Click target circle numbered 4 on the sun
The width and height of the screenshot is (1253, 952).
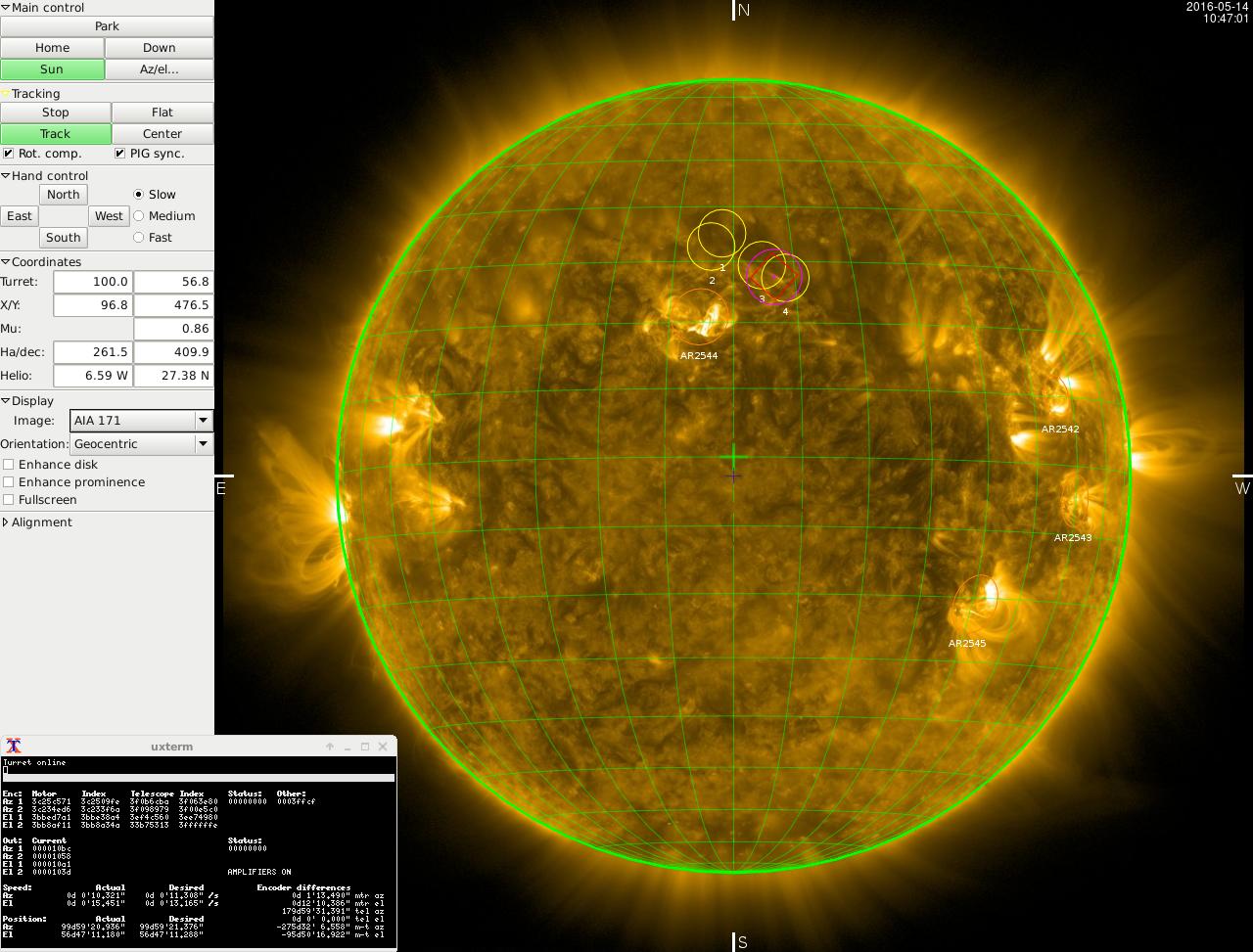coord(785,278)
